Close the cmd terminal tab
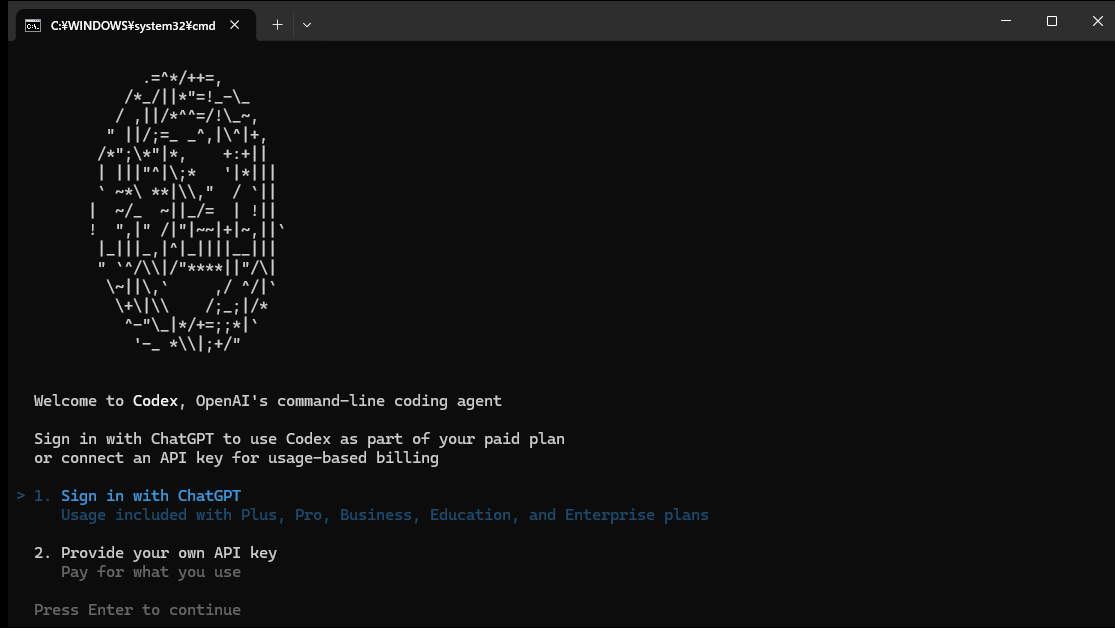The height and width of the screenshot is (628, 1115). [x=235, y=25]
